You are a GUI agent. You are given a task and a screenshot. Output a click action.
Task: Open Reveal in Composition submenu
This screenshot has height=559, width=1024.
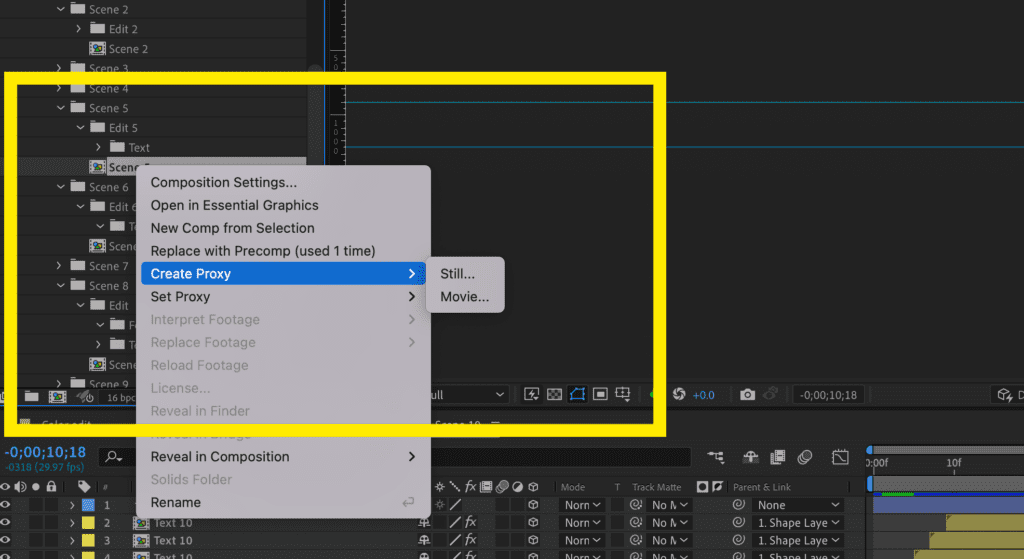pos(283,456)
